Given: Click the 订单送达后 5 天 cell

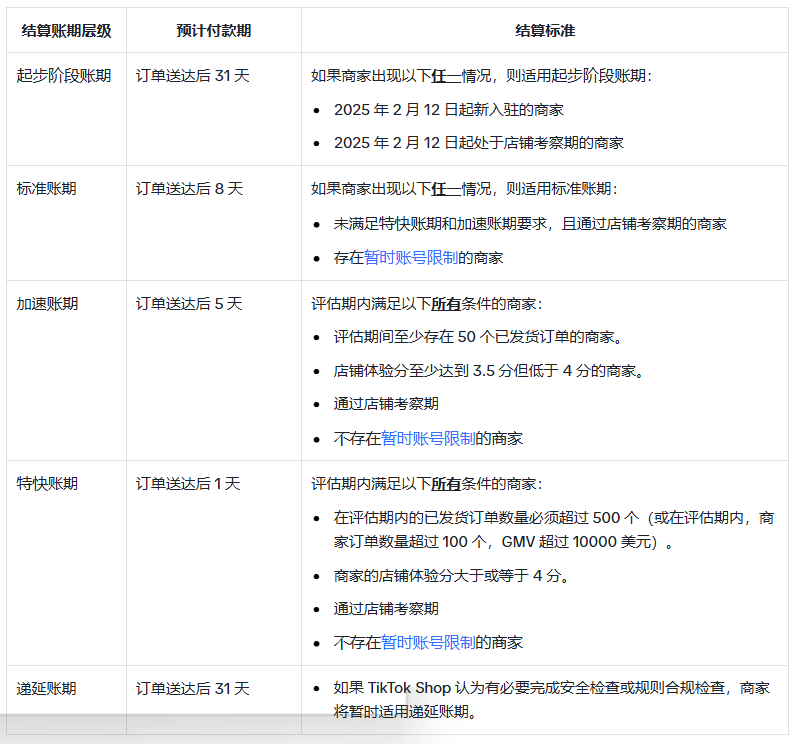Looking at the screenshot, I should 189,304.
